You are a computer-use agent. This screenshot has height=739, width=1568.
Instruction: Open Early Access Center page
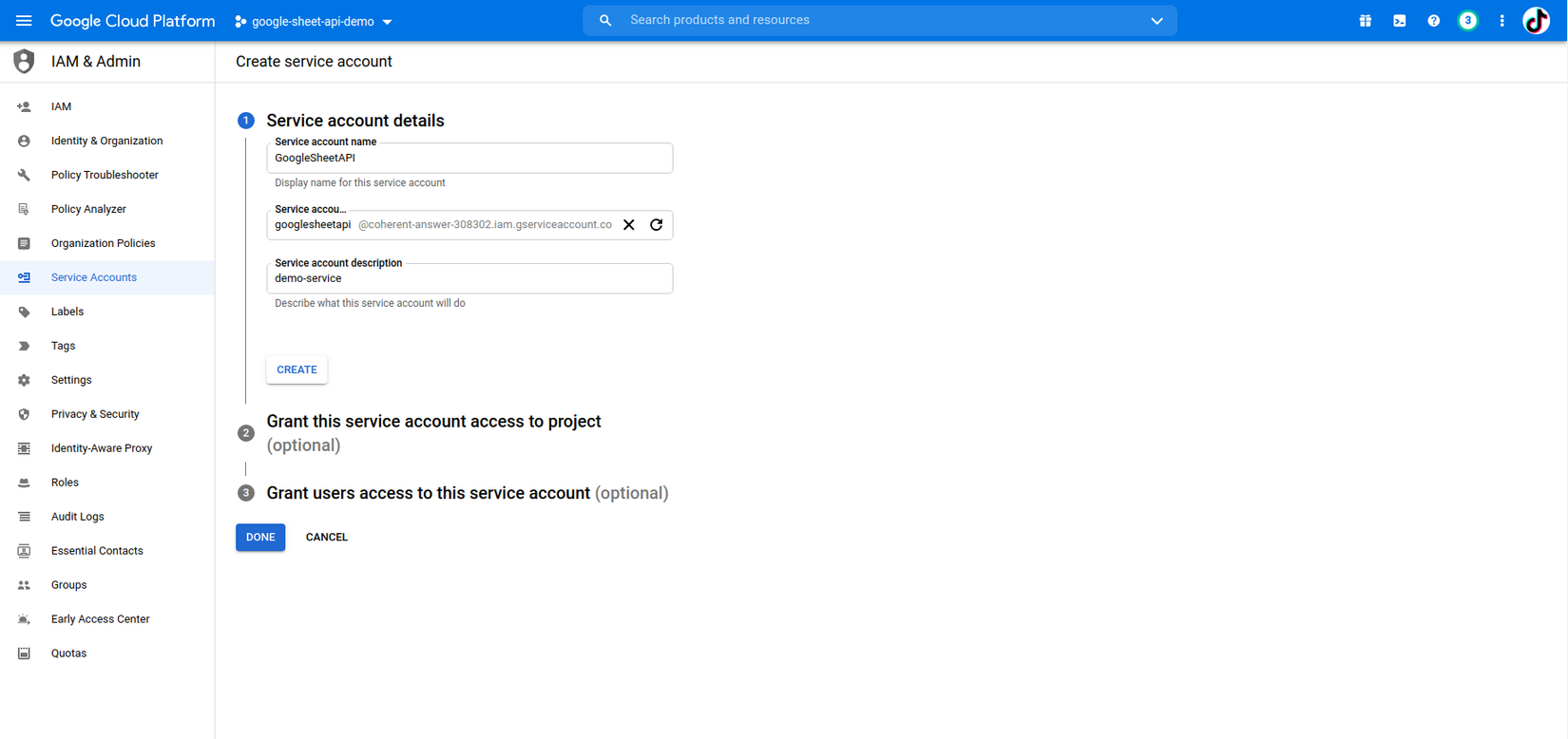(107, 619)
